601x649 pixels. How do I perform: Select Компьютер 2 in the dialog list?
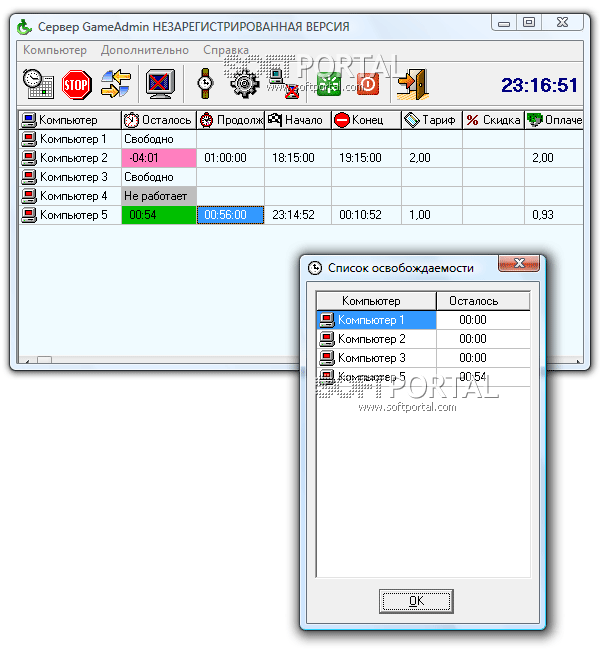[423, 339]
